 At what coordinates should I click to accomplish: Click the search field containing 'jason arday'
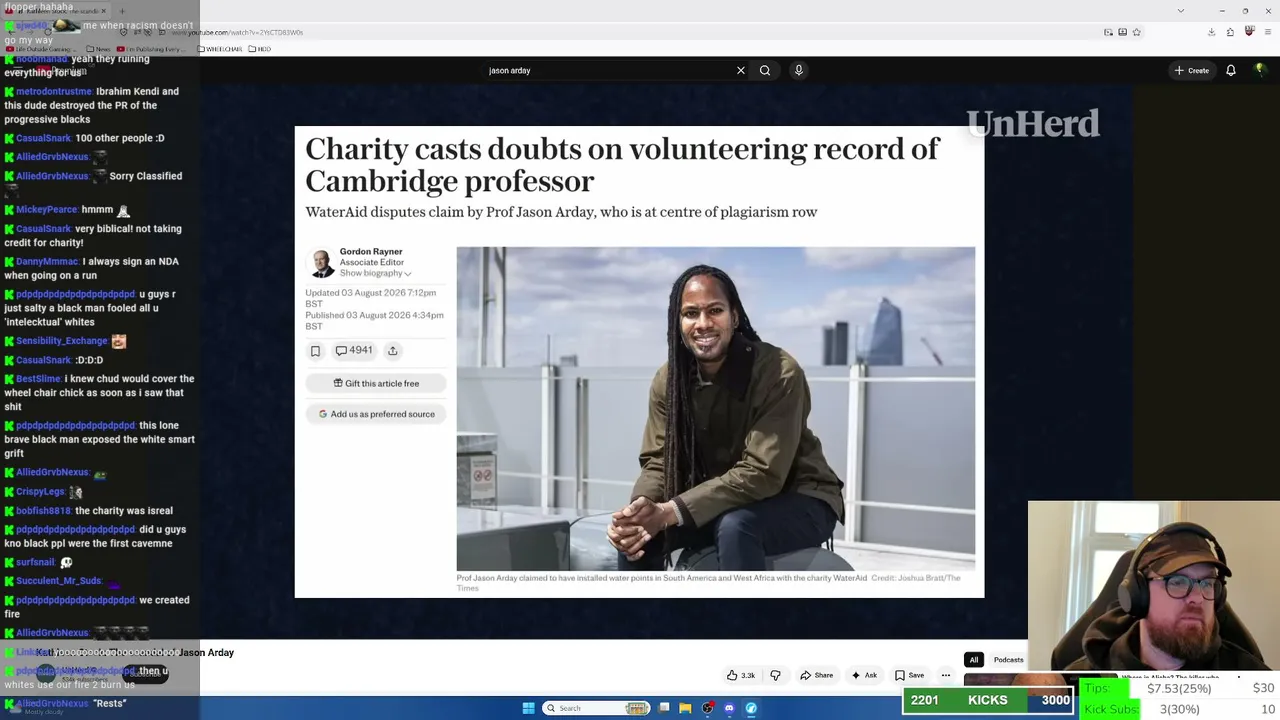(x=608, y=70)
